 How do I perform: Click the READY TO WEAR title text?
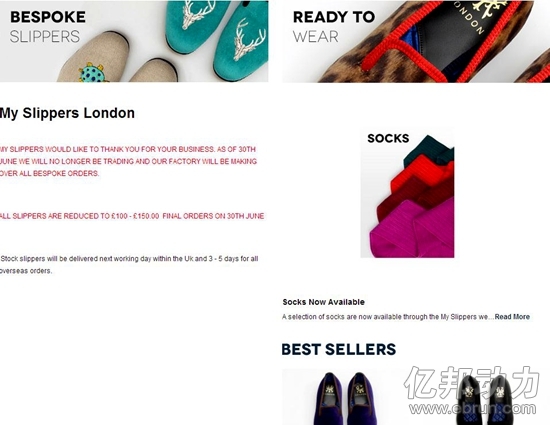(x=334, y=27)
